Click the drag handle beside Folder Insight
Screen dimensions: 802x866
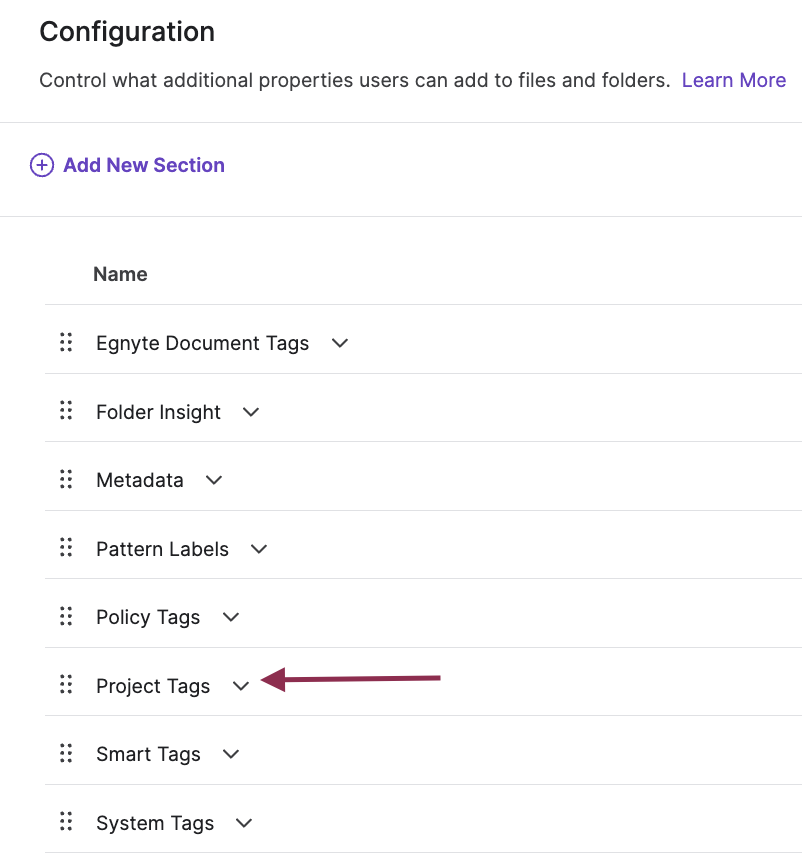(66, 410)
